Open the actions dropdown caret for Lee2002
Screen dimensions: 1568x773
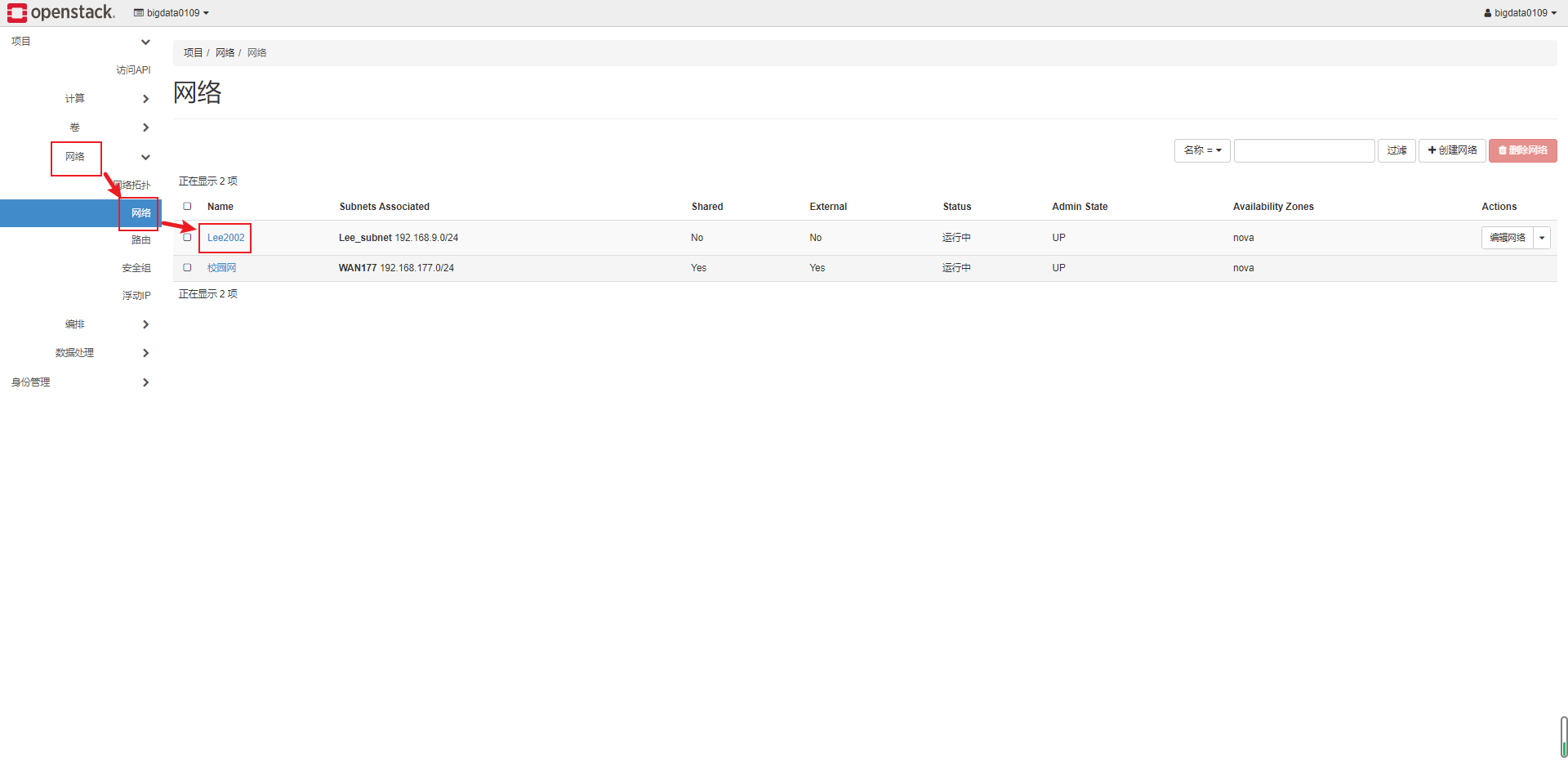(x=1542, y=238)
